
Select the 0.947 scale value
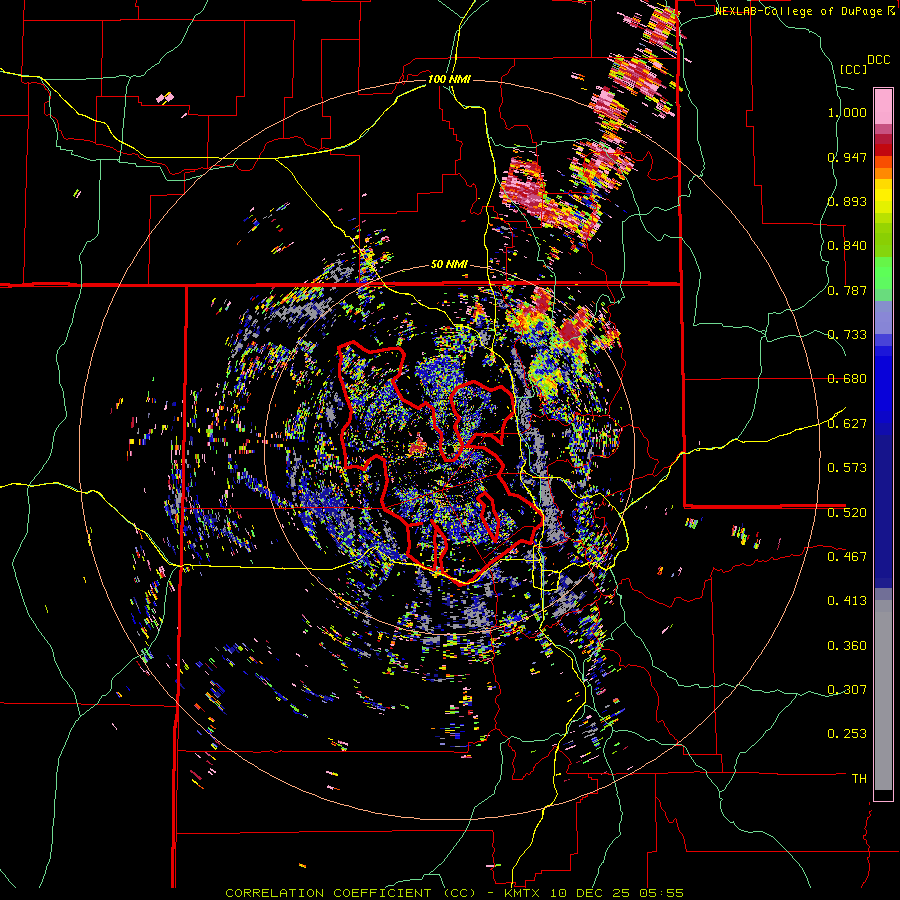pyautogui.click(x=847, y=157)
